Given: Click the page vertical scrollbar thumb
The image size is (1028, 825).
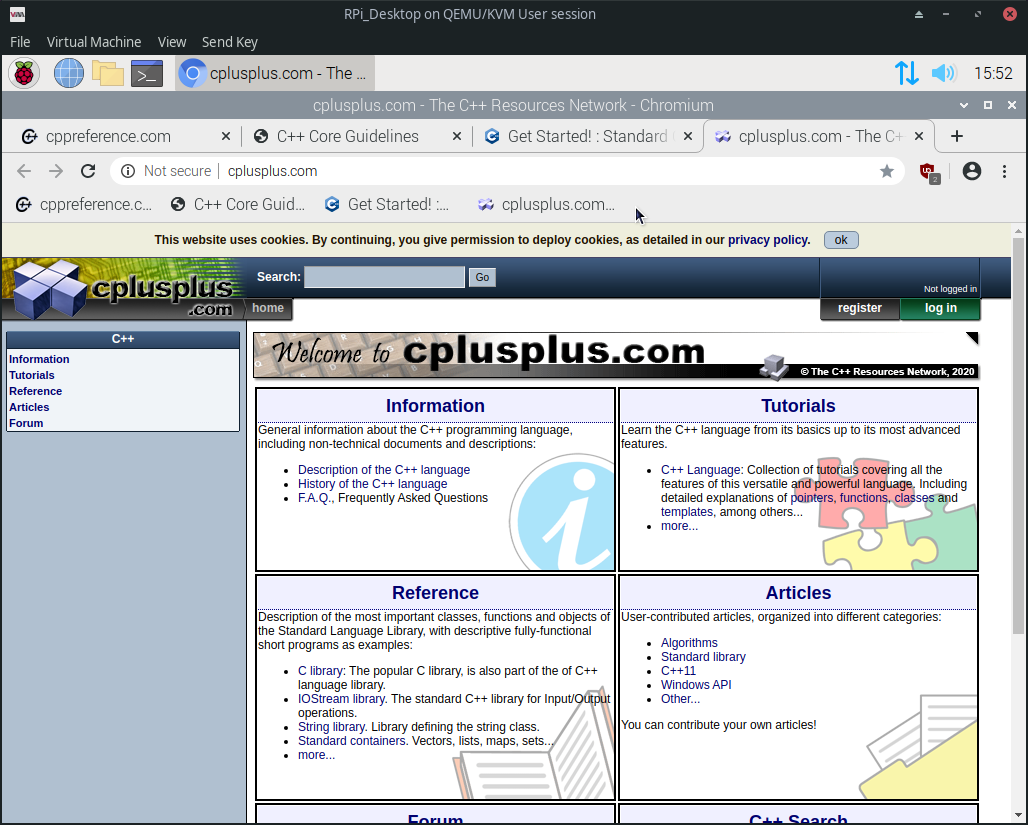Looking at the screenshot, I should [x=1018, y=436].
